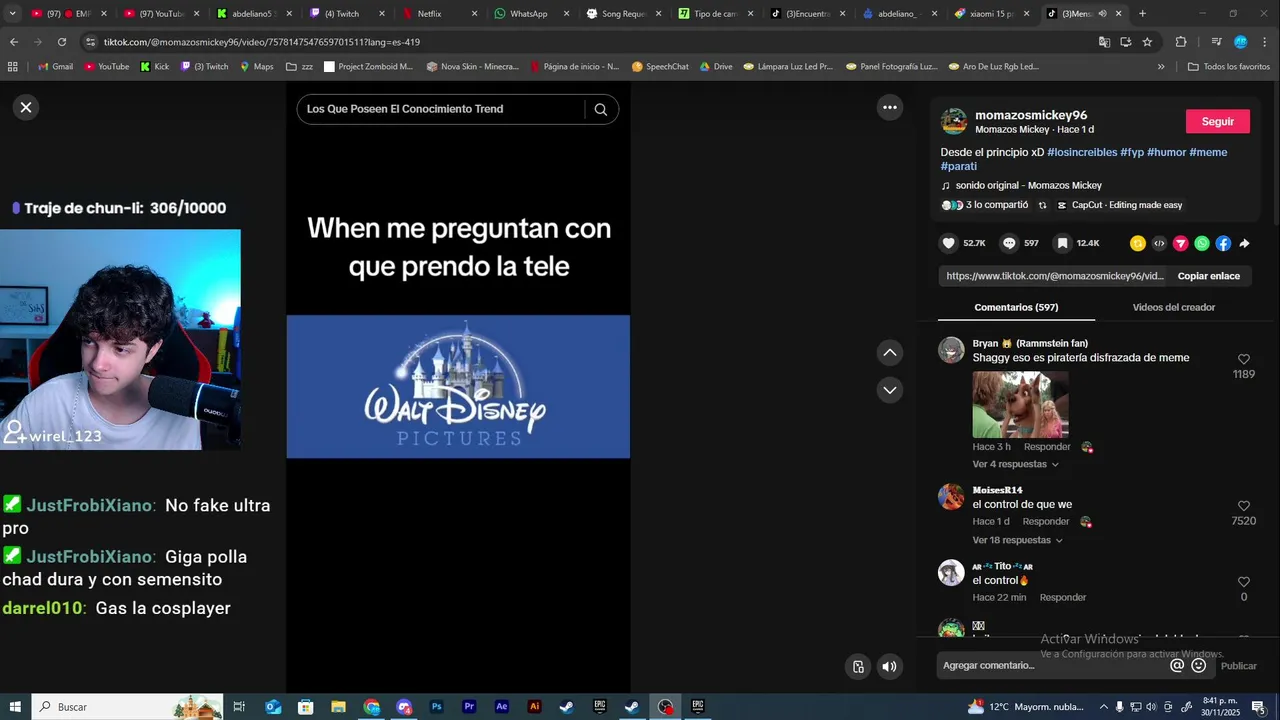
Task: Click CapCut Editing made easy link
Action: tap(1119, 205)
